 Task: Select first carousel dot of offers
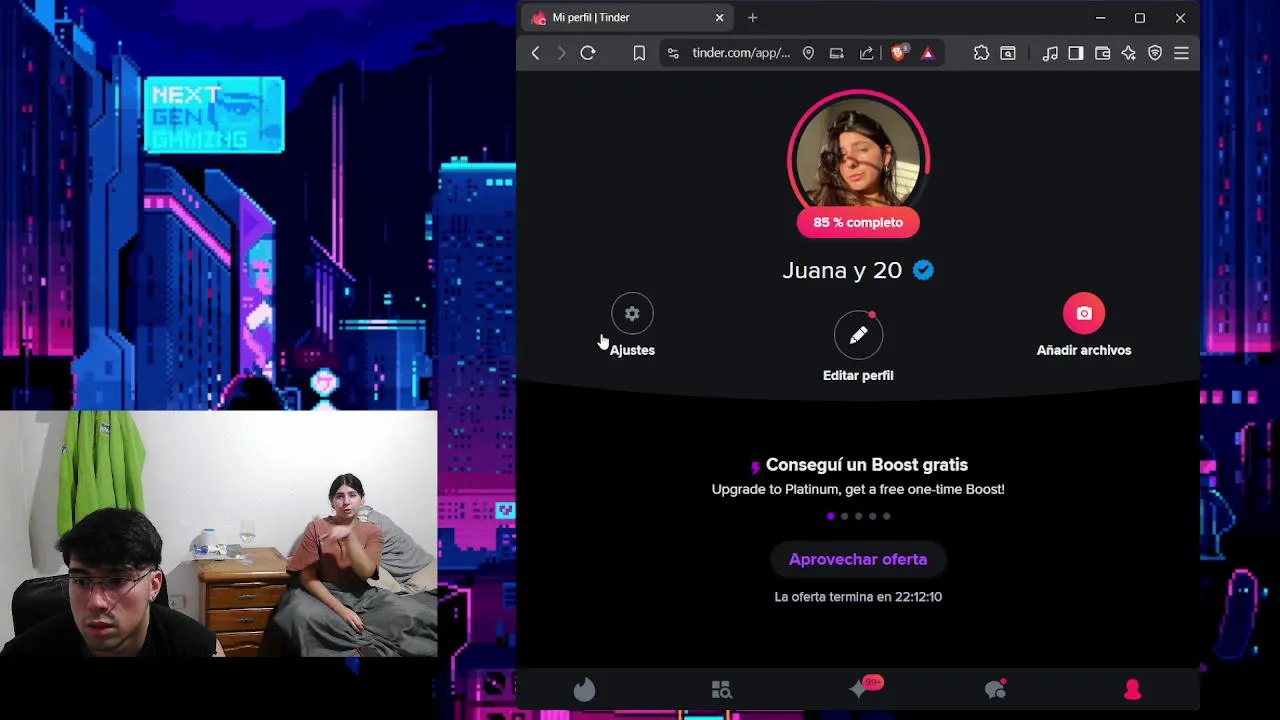point(830,516)
